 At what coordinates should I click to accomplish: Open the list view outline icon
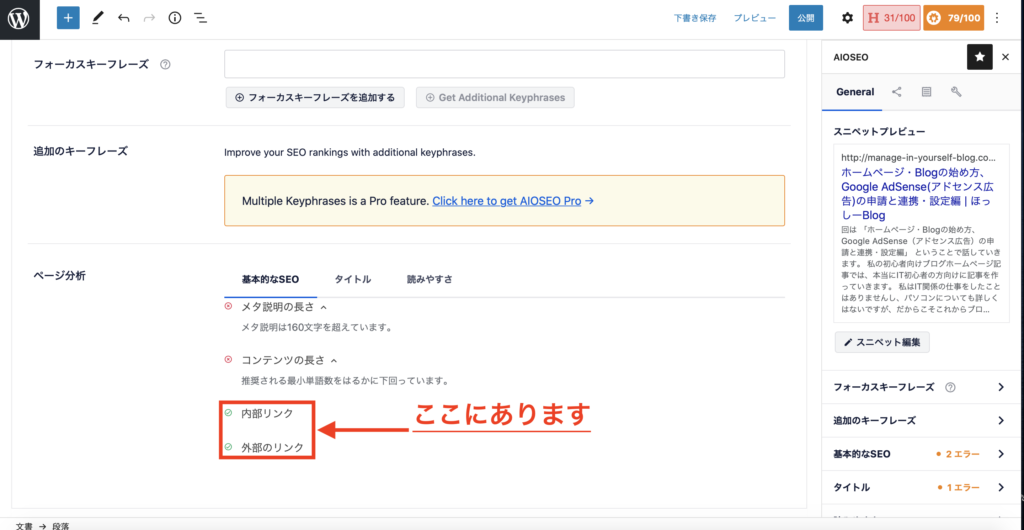tap(200, 18)
